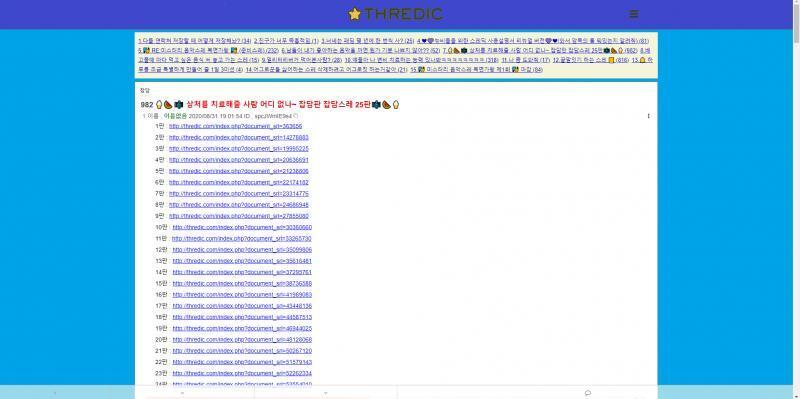
Task: Open the three-dot options menu of post 1
Action: pyautogui.click(x=648, y=116)
